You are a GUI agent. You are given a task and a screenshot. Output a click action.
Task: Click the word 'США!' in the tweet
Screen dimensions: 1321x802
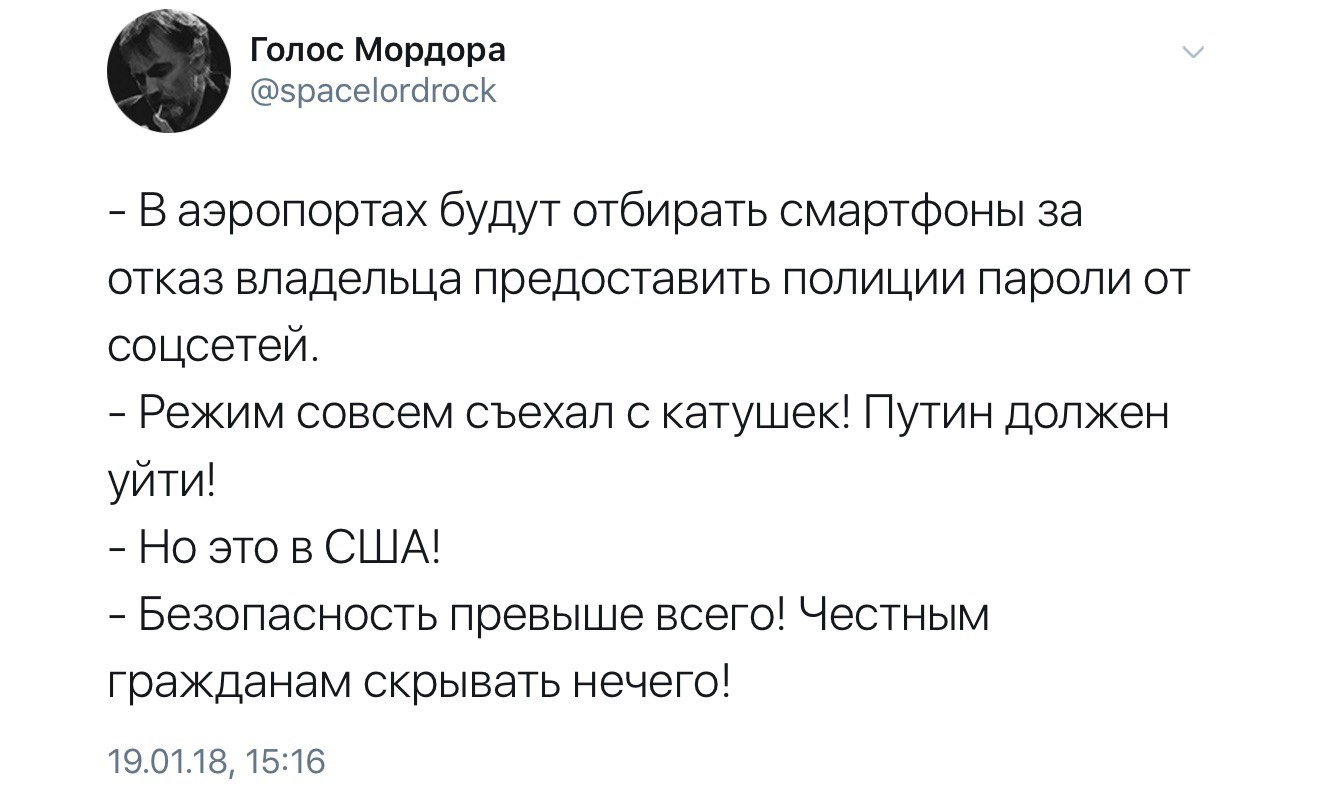[x=383, y=547]
